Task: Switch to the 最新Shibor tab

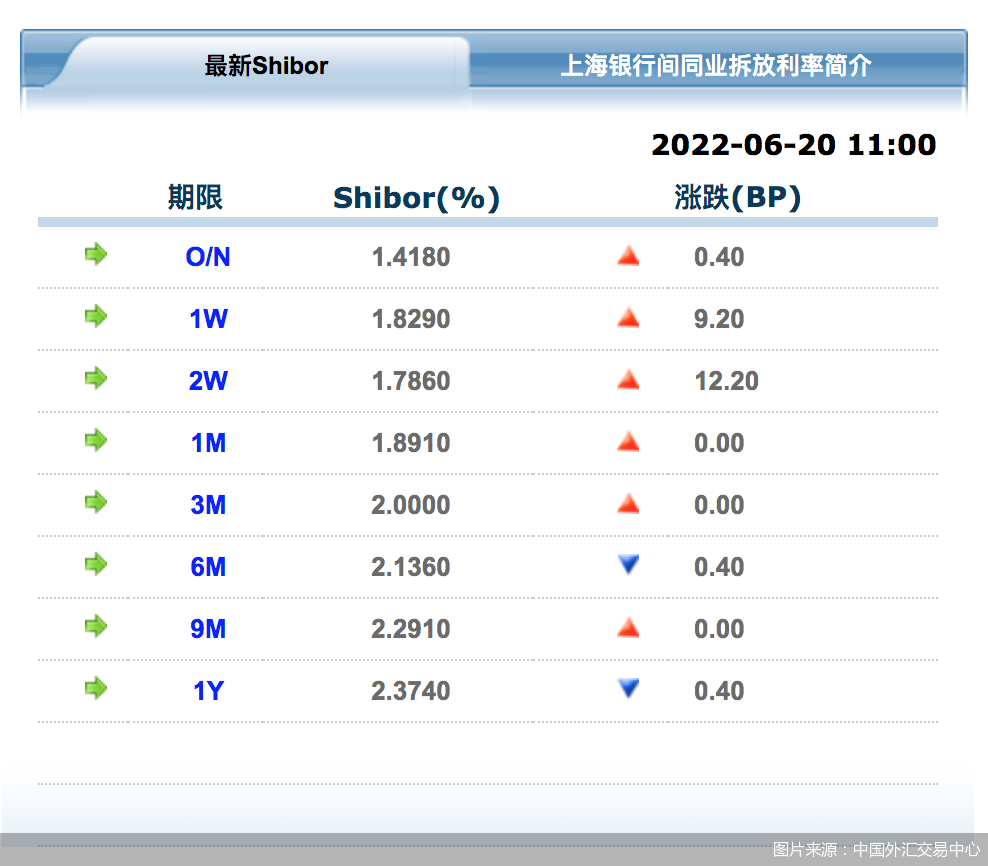Action: pos(266,66)
